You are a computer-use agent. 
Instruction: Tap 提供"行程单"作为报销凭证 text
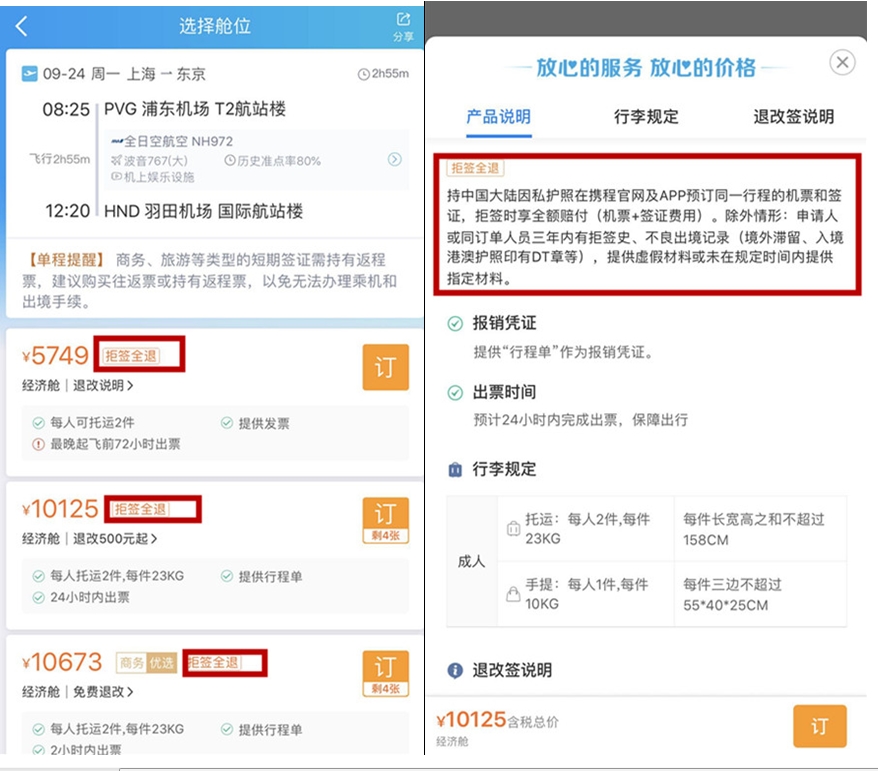(563, 352)
